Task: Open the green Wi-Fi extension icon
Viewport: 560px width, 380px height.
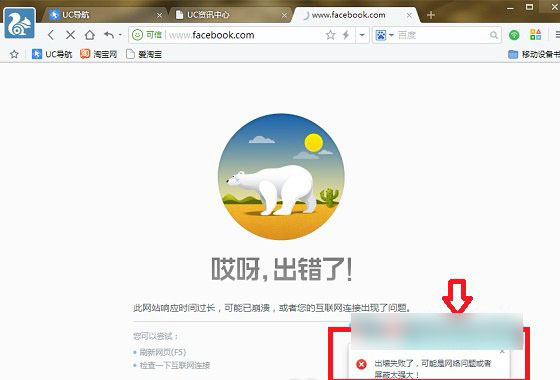Action: click(514, 35)
